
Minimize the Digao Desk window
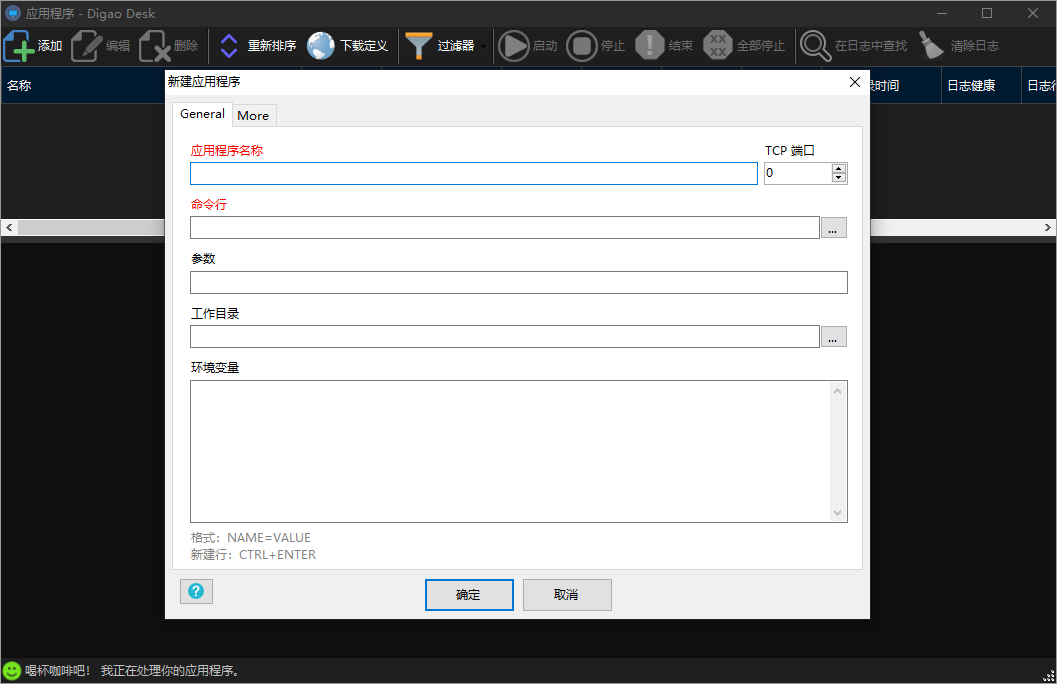point(942,13)
